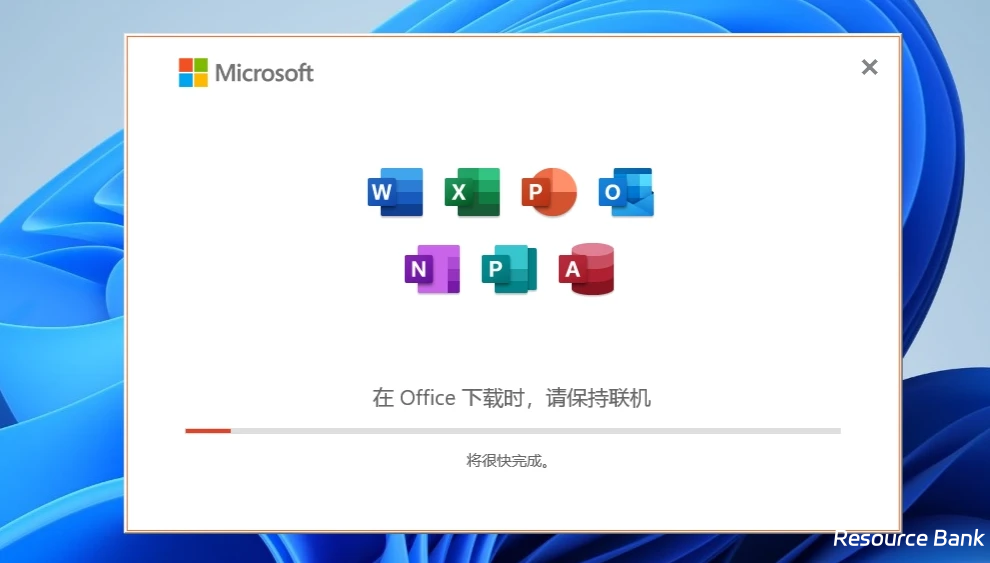Click the word Office in download message
990x563 pixels.
click(427, 398)
